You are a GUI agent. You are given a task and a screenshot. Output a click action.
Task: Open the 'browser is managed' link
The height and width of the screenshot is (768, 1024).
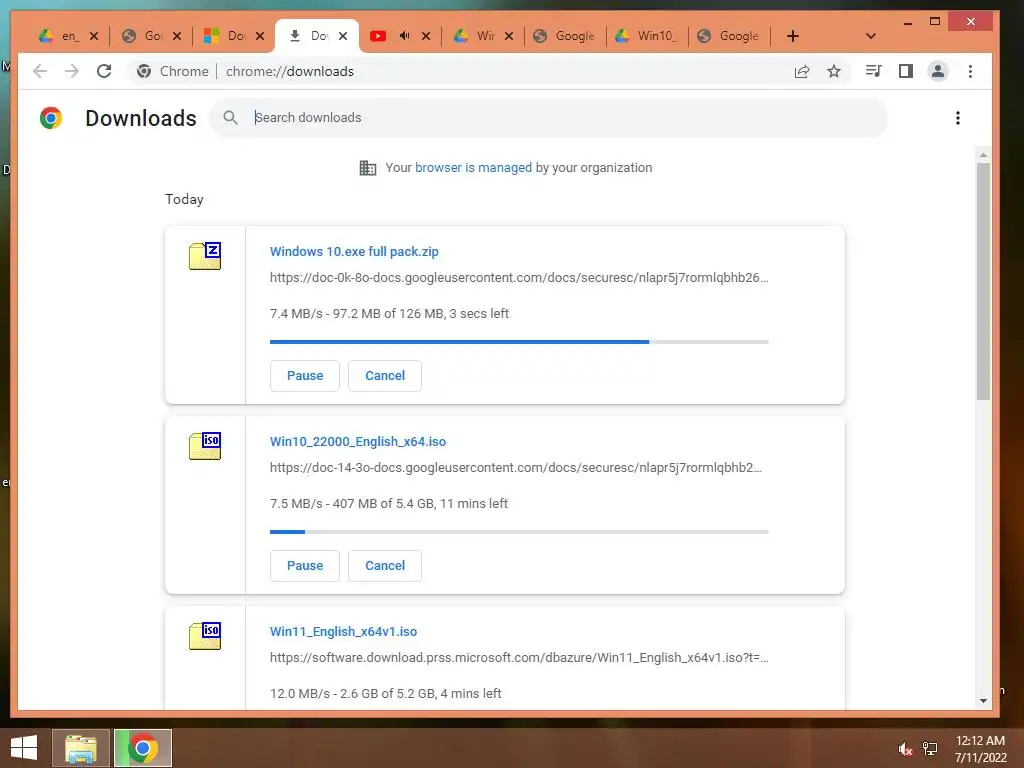(473, 168)
